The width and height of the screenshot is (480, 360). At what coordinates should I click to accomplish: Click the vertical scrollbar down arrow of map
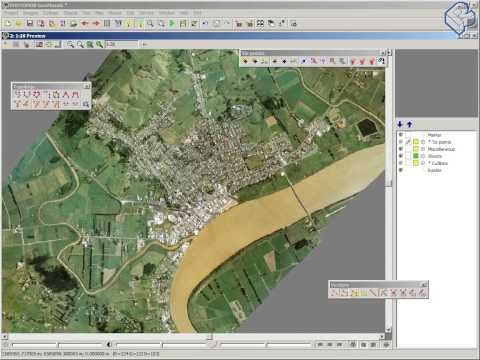click(x=389, y=329)
